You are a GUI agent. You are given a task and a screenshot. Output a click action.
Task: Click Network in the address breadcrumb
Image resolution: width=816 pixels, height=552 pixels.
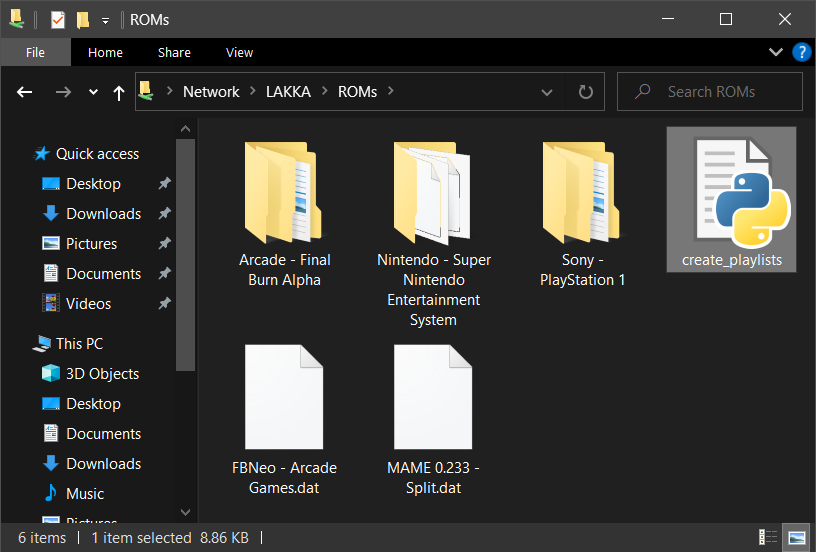pyautogui.click(x=211, y=92)
